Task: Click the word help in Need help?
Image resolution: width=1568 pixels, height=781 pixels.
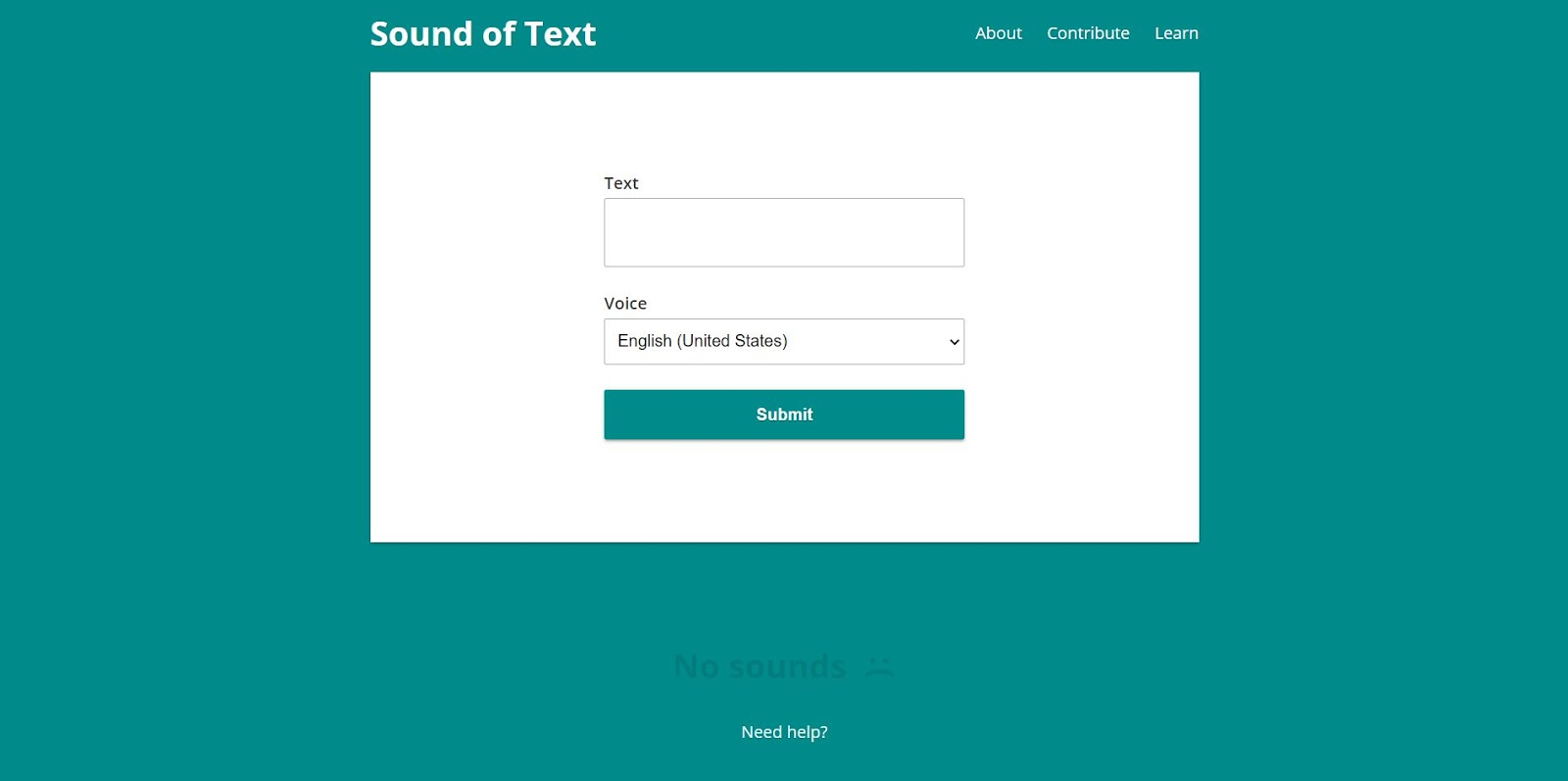Action: click(807, 732)
